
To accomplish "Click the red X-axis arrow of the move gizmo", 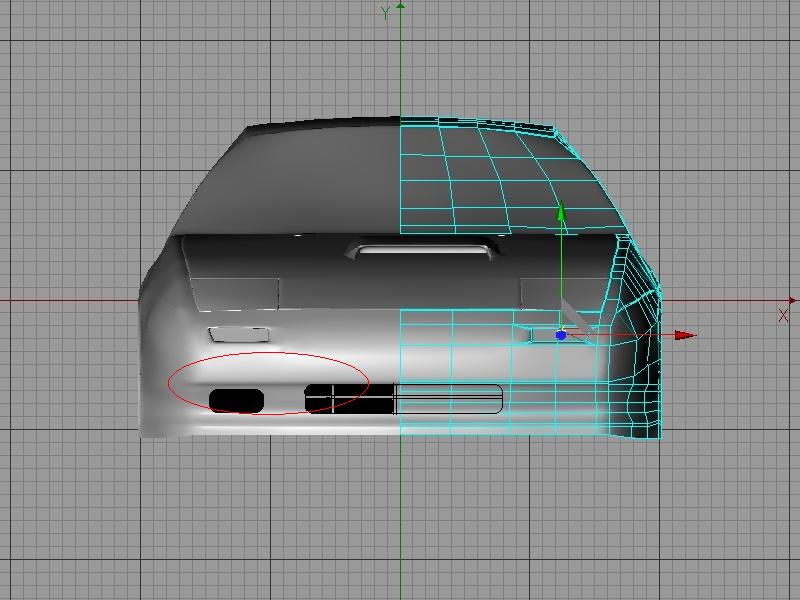I will pos(684,335).
